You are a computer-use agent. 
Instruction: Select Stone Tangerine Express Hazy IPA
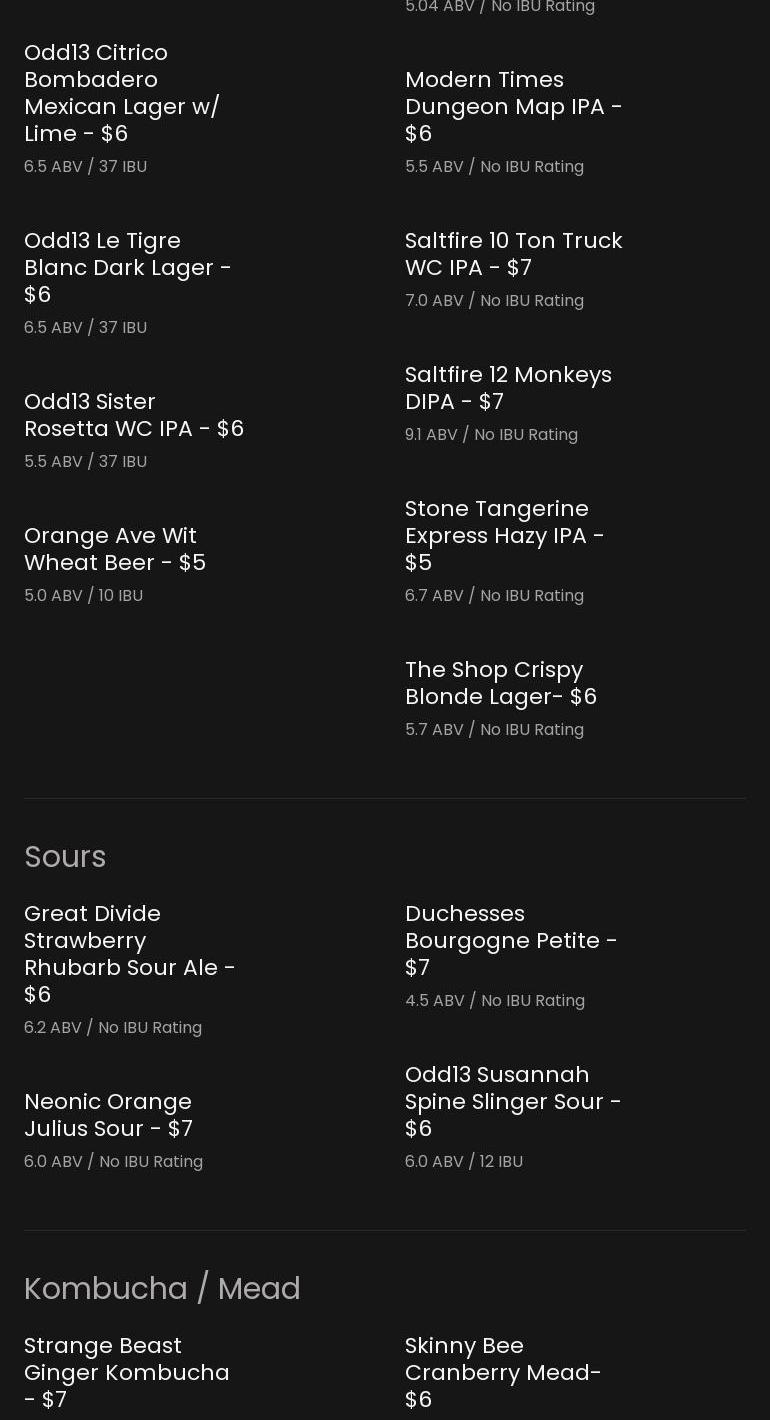coord(504,535)
